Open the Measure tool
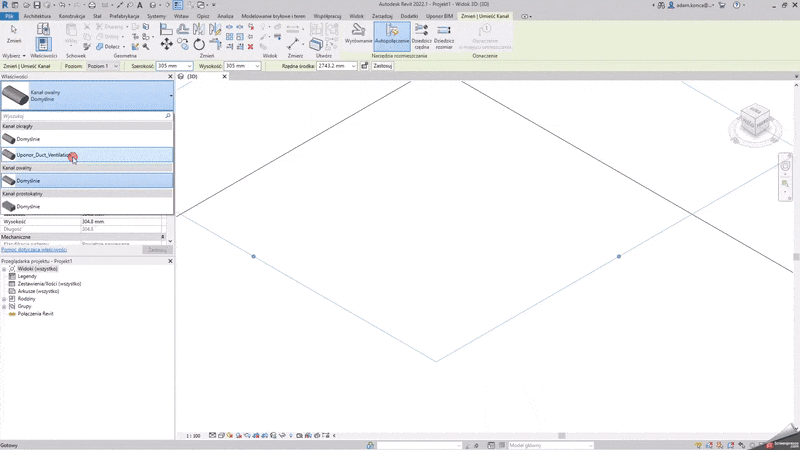The height and width of the screenshot is (450, 800). [x=293, y=44]
